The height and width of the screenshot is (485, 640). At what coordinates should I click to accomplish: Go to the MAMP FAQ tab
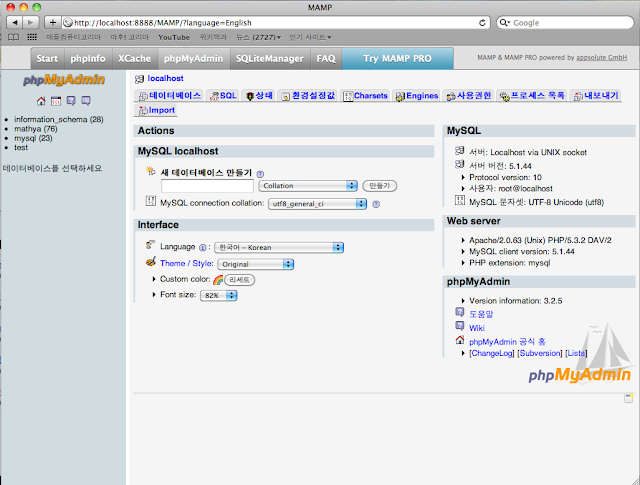326,58
